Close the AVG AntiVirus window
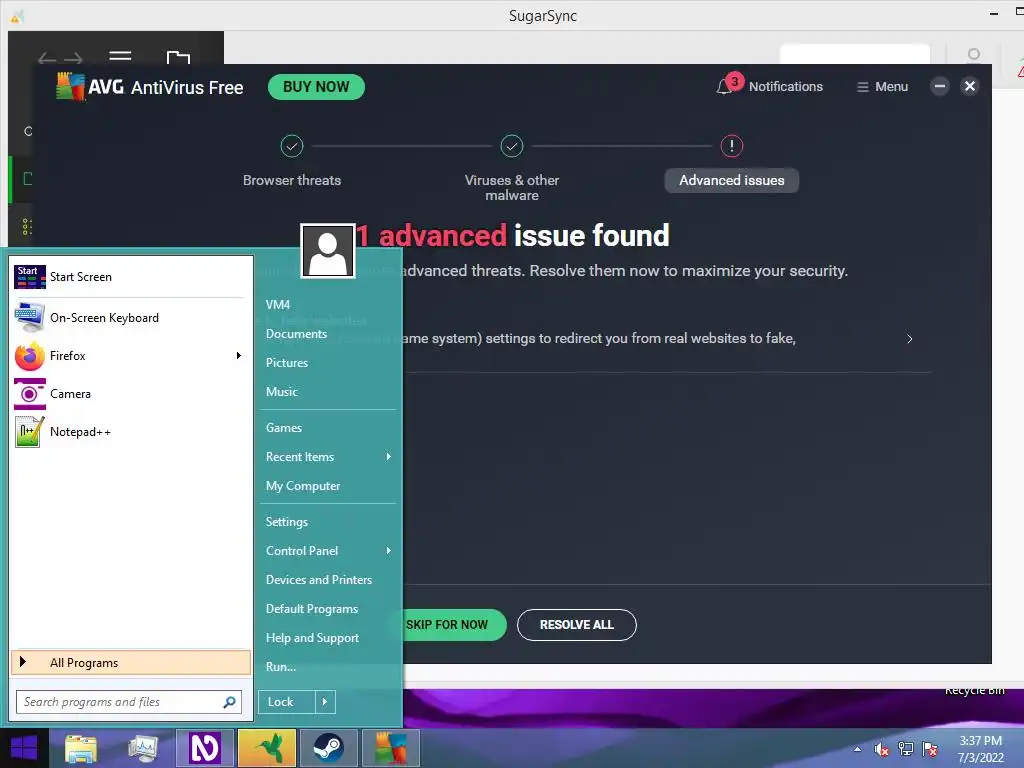 click(x=970, y=86)
